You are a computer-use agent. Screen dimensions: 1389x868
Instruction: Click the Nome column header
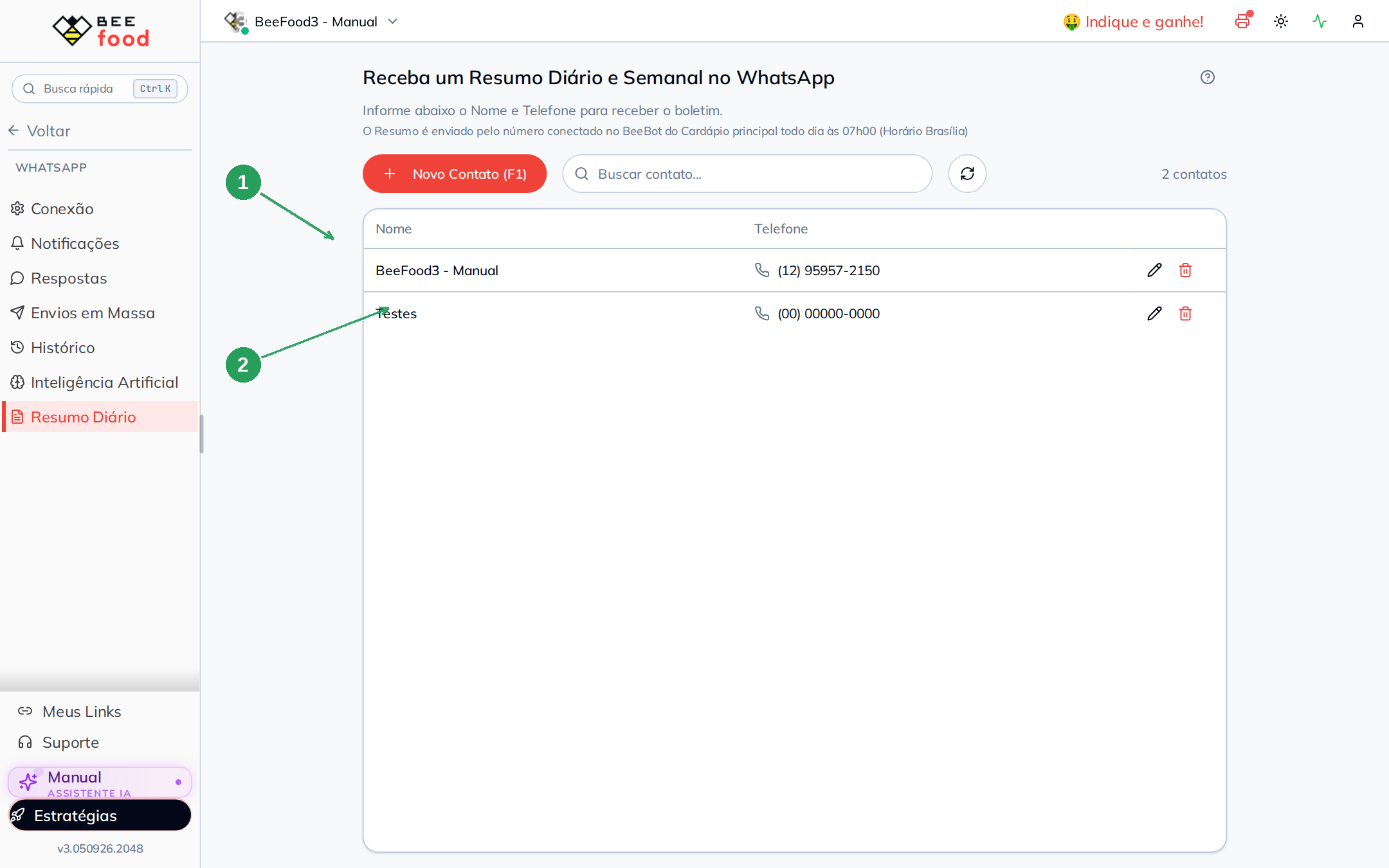tap(394, 228)
